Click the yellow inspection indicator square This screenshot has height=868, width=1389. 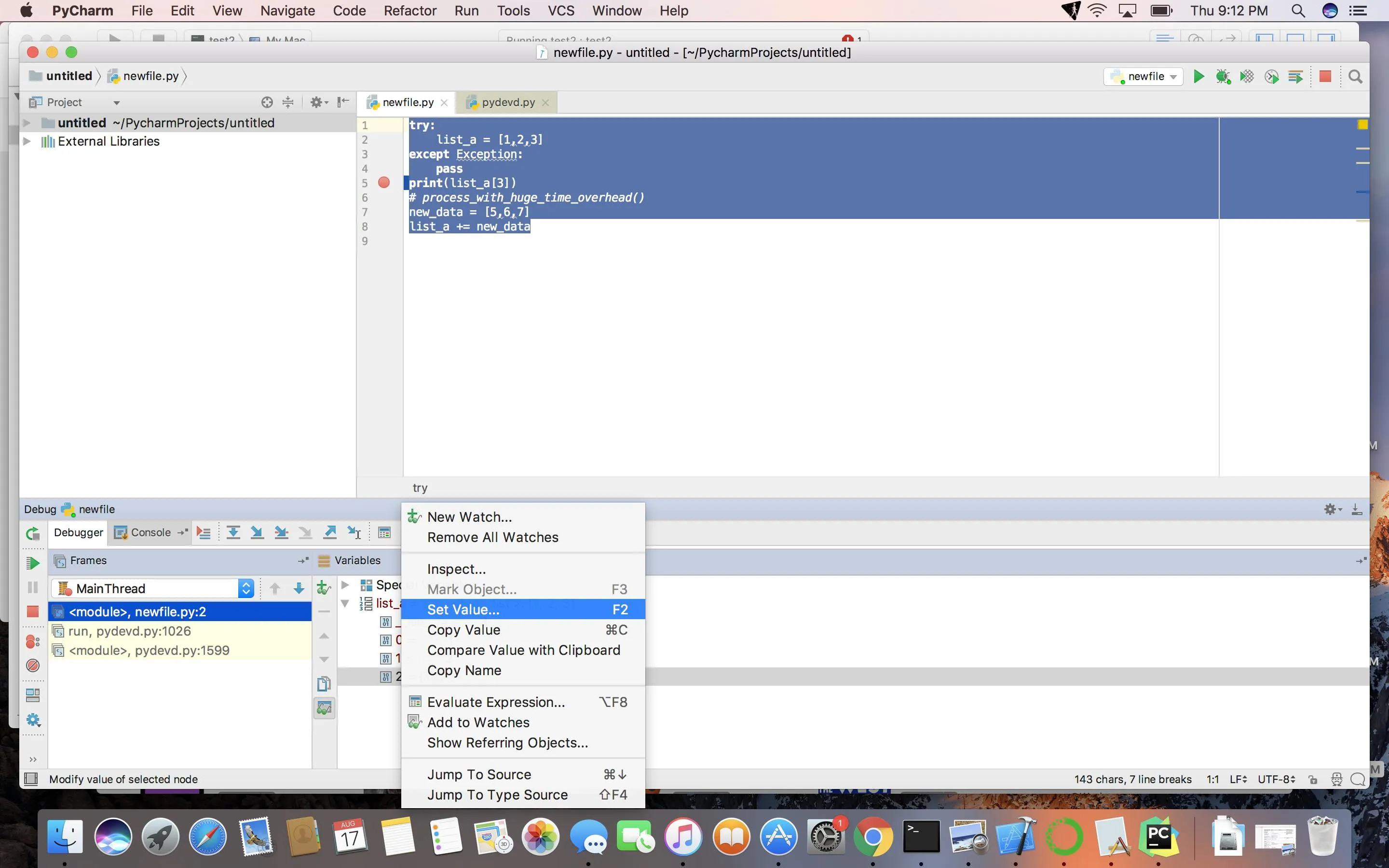[x=1362, y=124]
